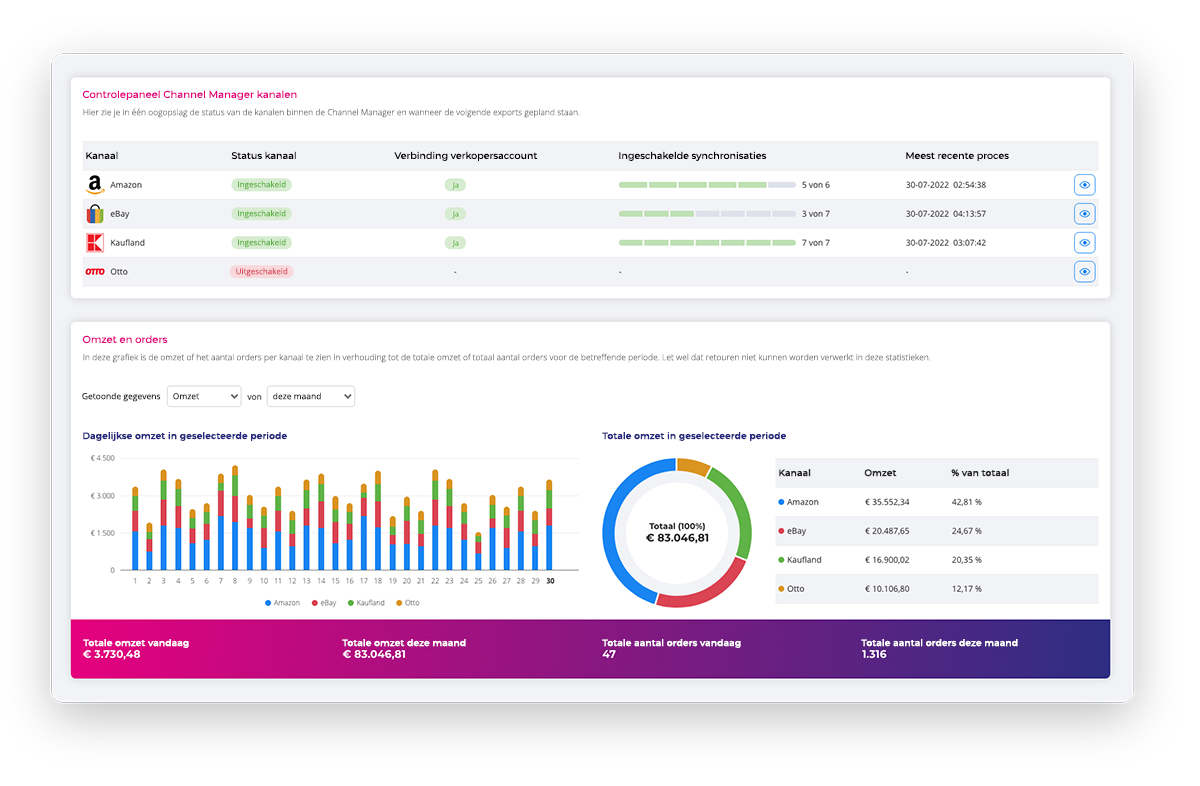
Task: Click Otto's Uitgeschakeld status badge
Action: (262, 271)
